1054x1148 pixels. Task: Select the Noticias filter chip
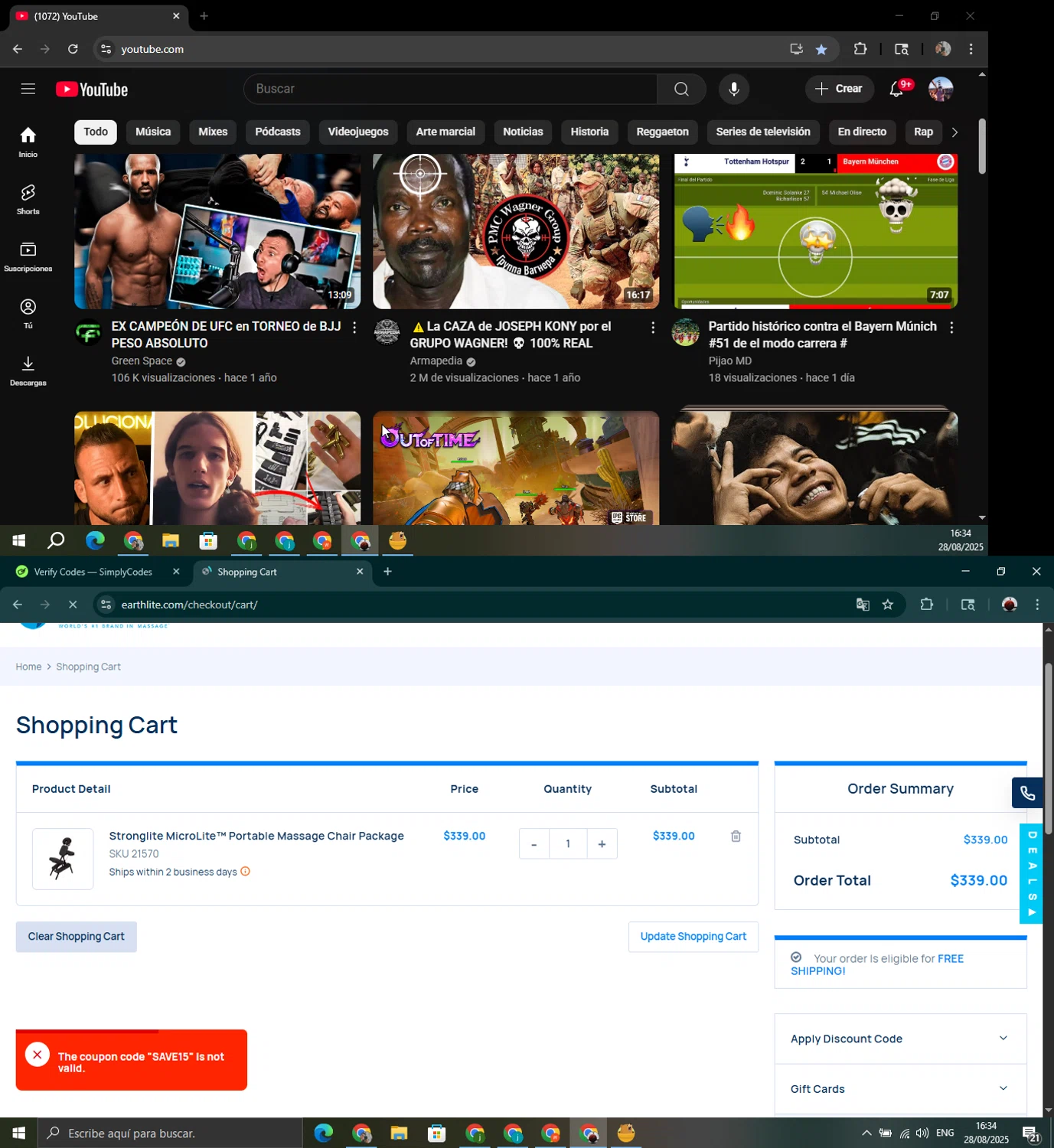pyautogui.click(x=523, y=132)
